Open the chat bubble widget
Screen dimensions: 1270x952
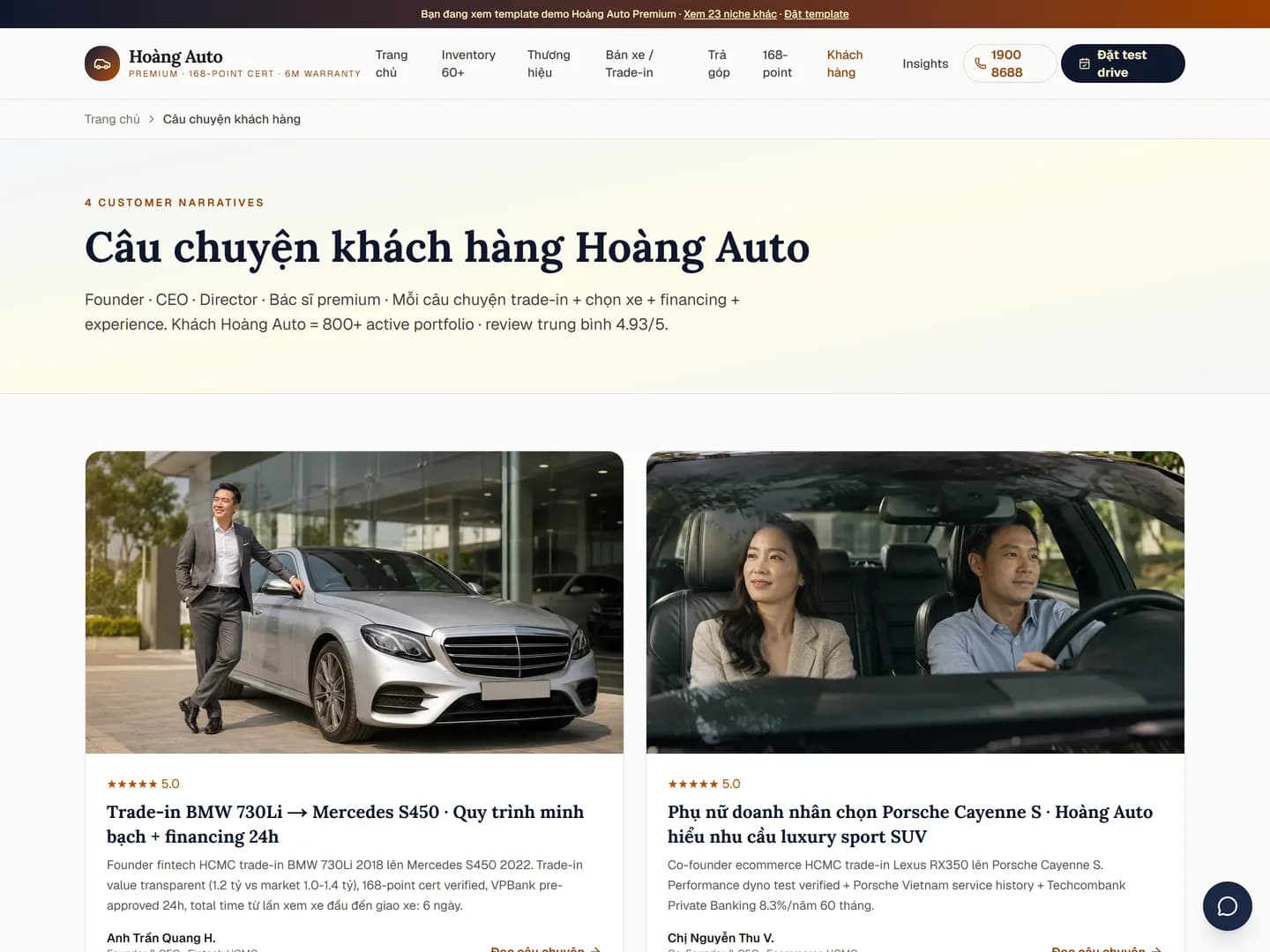pos(1228,906)
